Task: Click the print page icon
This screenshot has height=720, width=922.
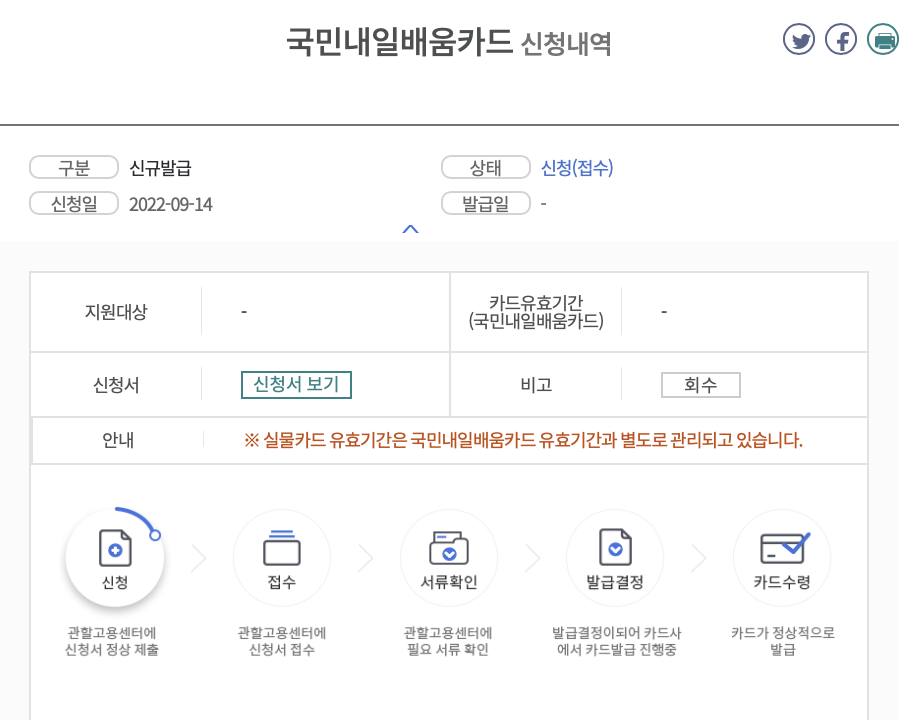Action: click(883, 39)
